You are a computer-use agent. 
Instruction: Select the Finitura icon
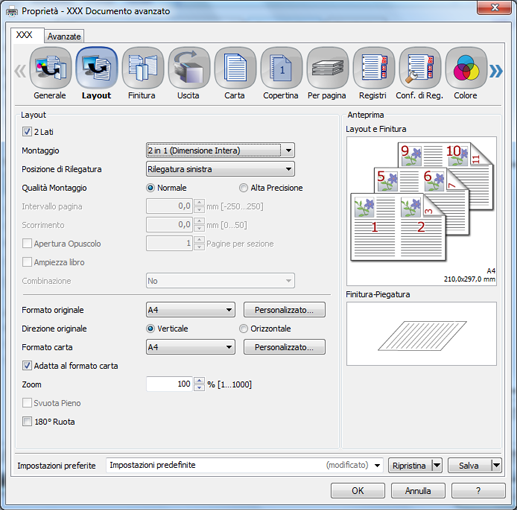point(143,68)
